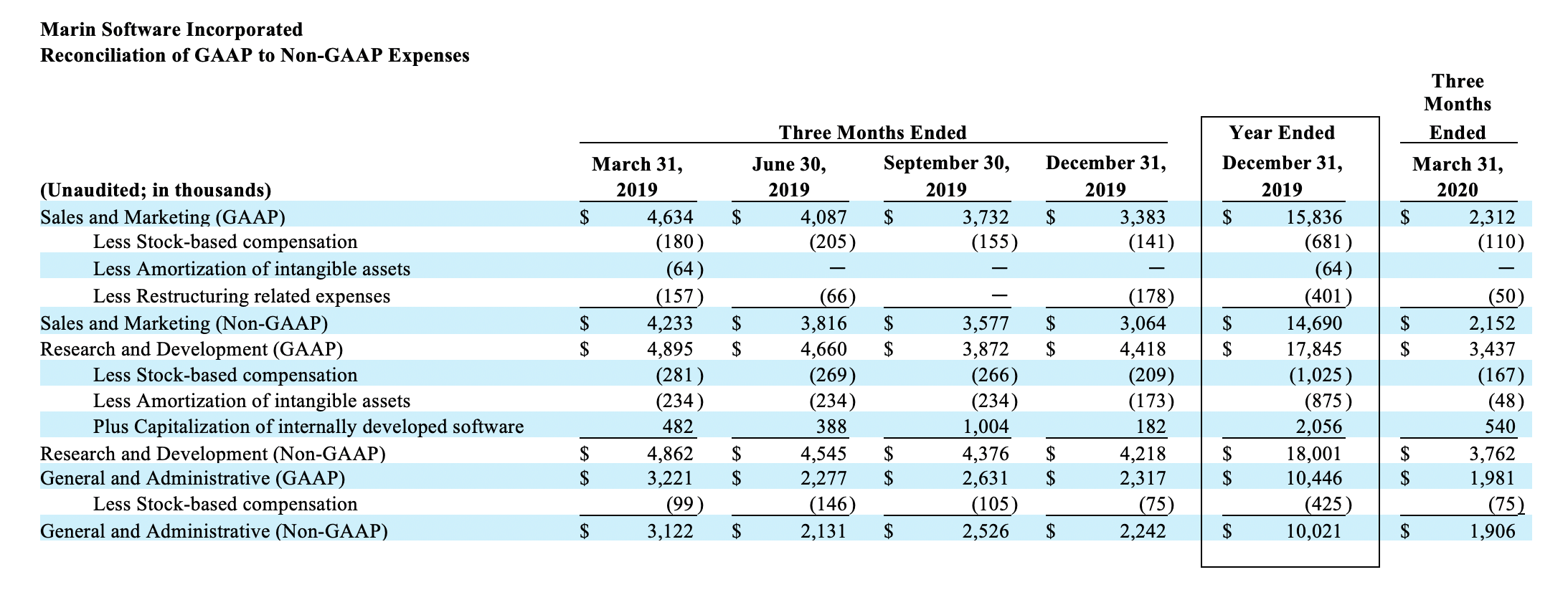Click the R&D GAAP value 3,437
The width and height of the screenshot is (1568, 605).
(1492, 349)
